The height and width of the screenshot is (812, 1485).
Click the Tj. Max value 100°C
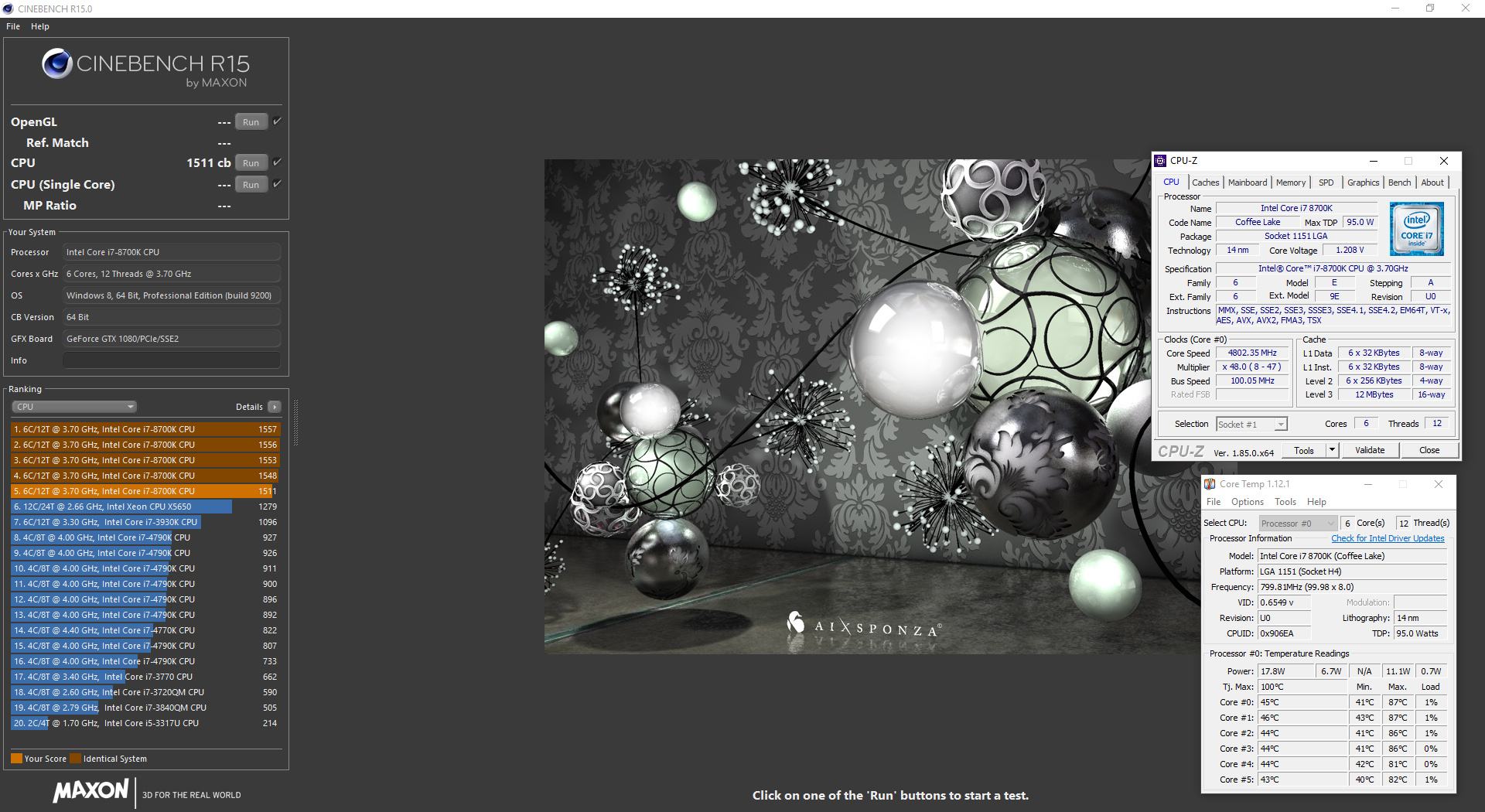pyautogui.click(x=1303, y=687)
